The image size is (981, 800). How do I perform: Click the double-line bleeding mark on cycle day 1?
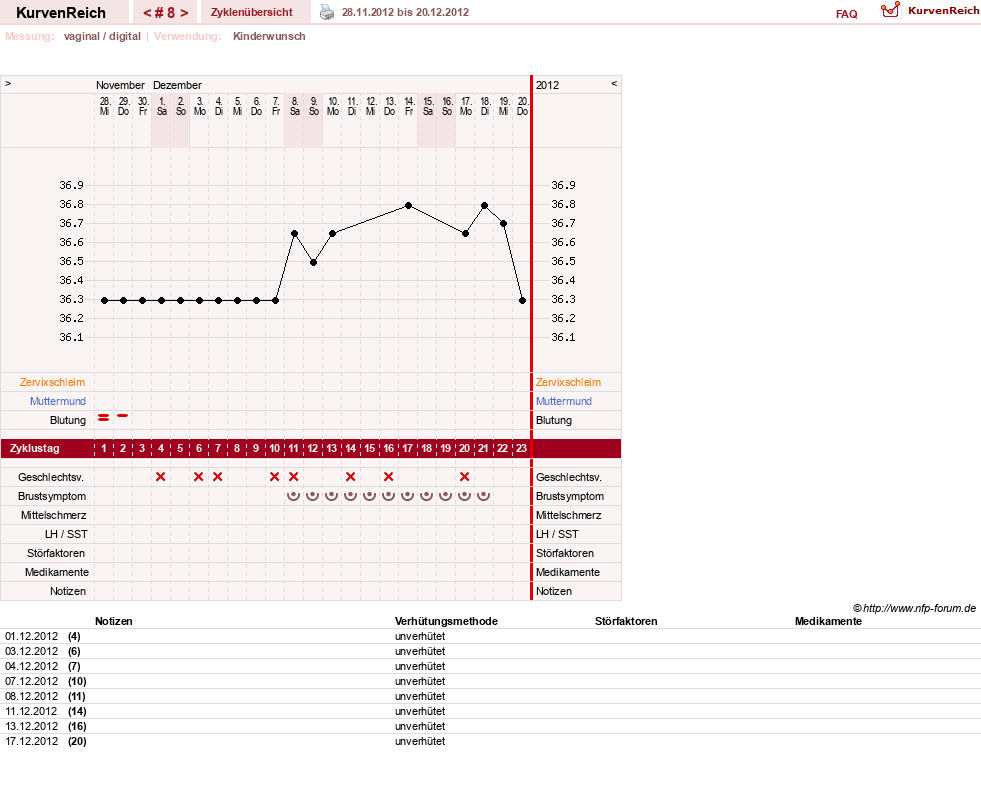[x=104, y=417]
